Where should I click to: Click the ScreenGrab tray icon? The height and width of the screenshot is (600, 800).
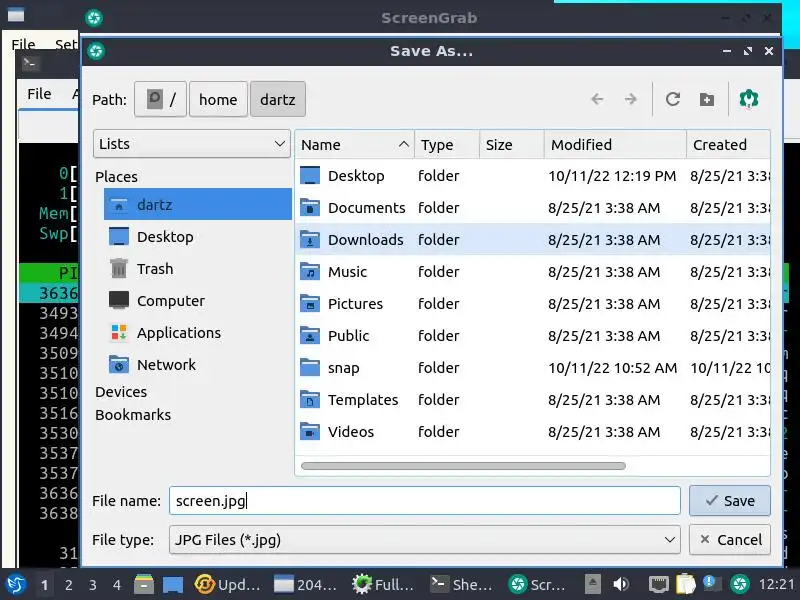pyautogui.click(x=740, y=585)
